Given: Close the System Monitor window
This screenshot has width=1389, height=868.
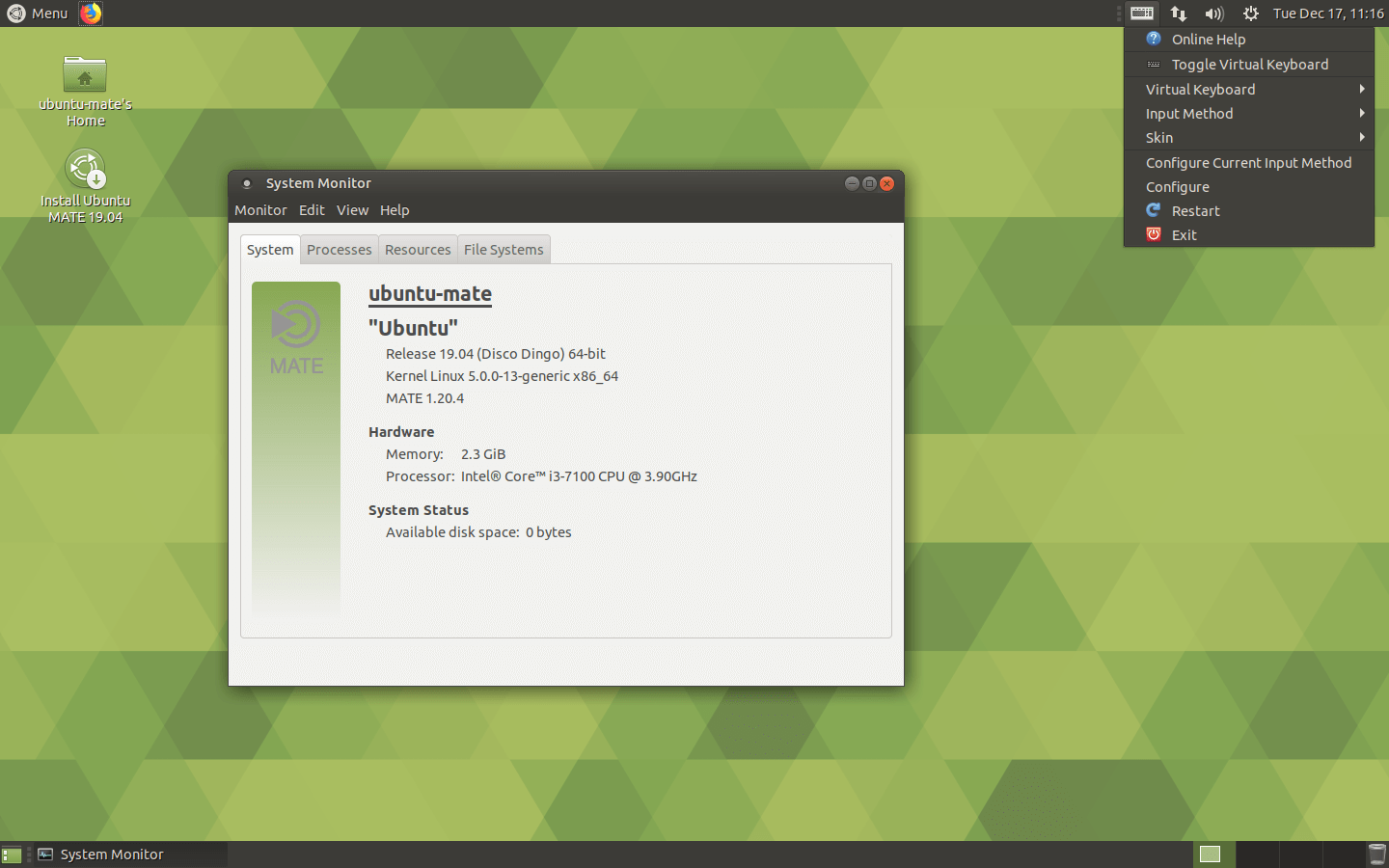Looking at the screenshot, I should (886, 183).
